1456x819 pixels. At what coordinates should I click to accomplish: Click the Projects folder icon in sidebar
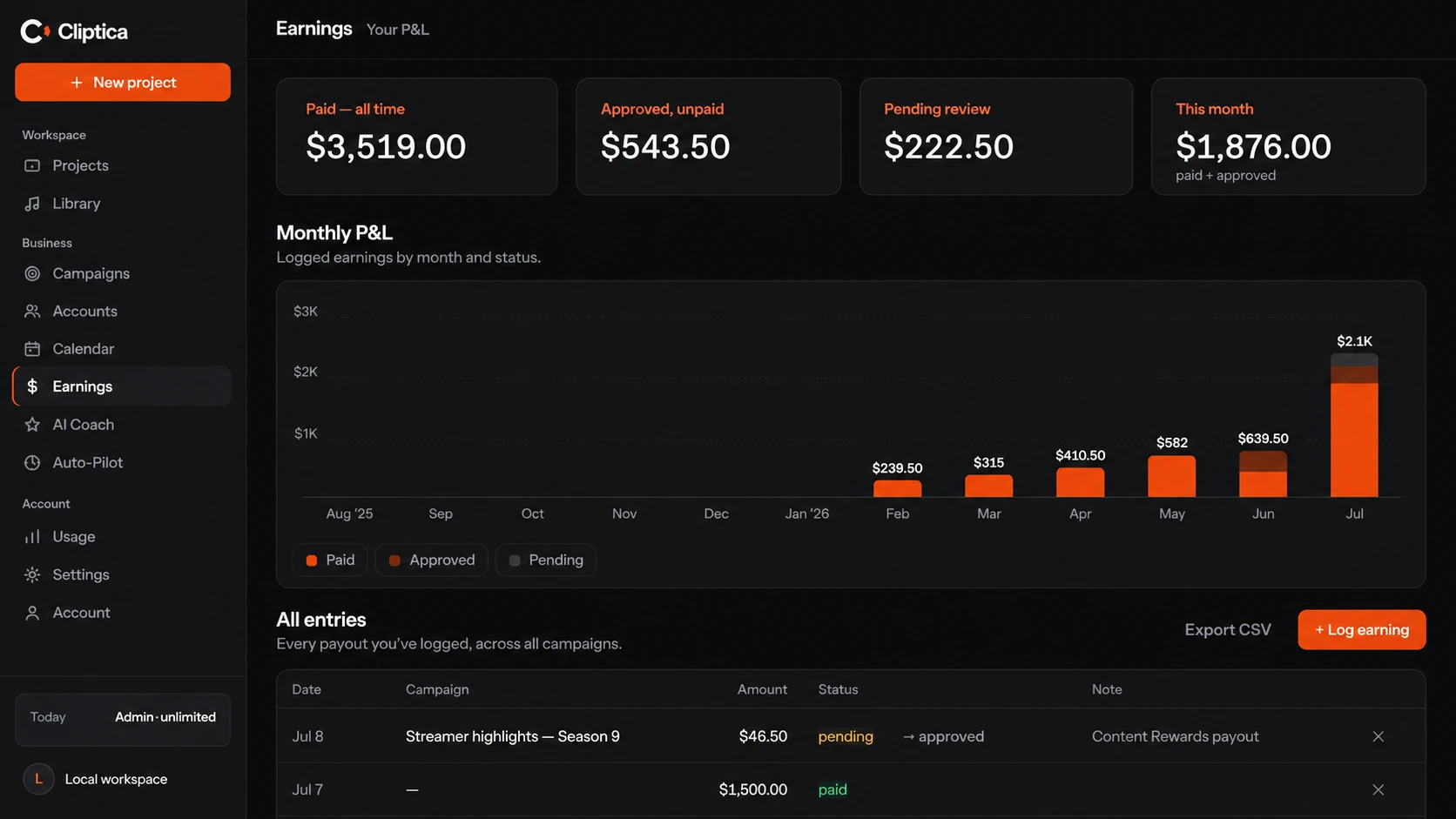click(32, 165)
